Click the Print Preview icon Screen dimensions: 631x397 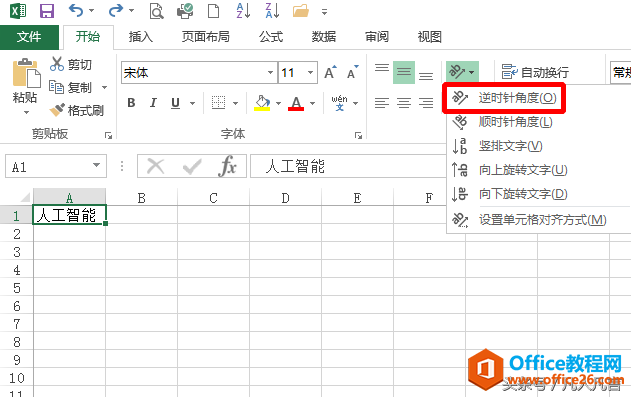(156, 11)
